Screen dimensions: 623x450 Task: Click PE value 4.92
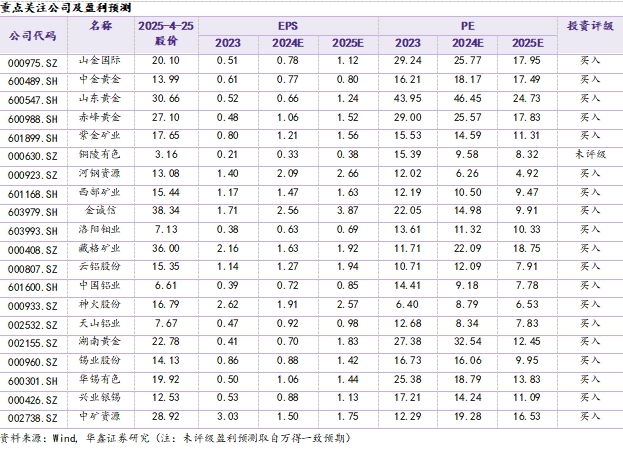[x=527, y=173]
